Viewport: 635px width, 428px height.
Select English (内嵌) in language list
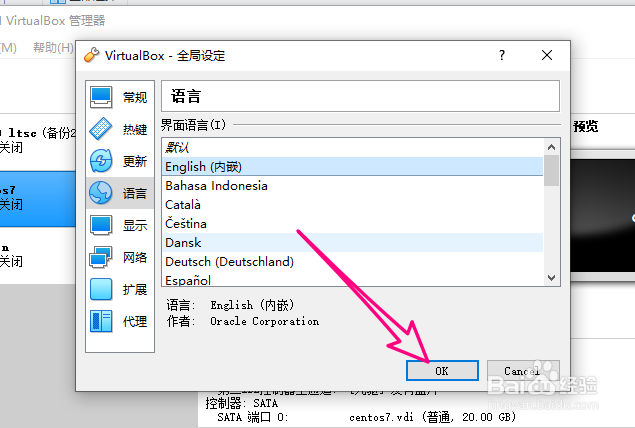pos(352,166)
